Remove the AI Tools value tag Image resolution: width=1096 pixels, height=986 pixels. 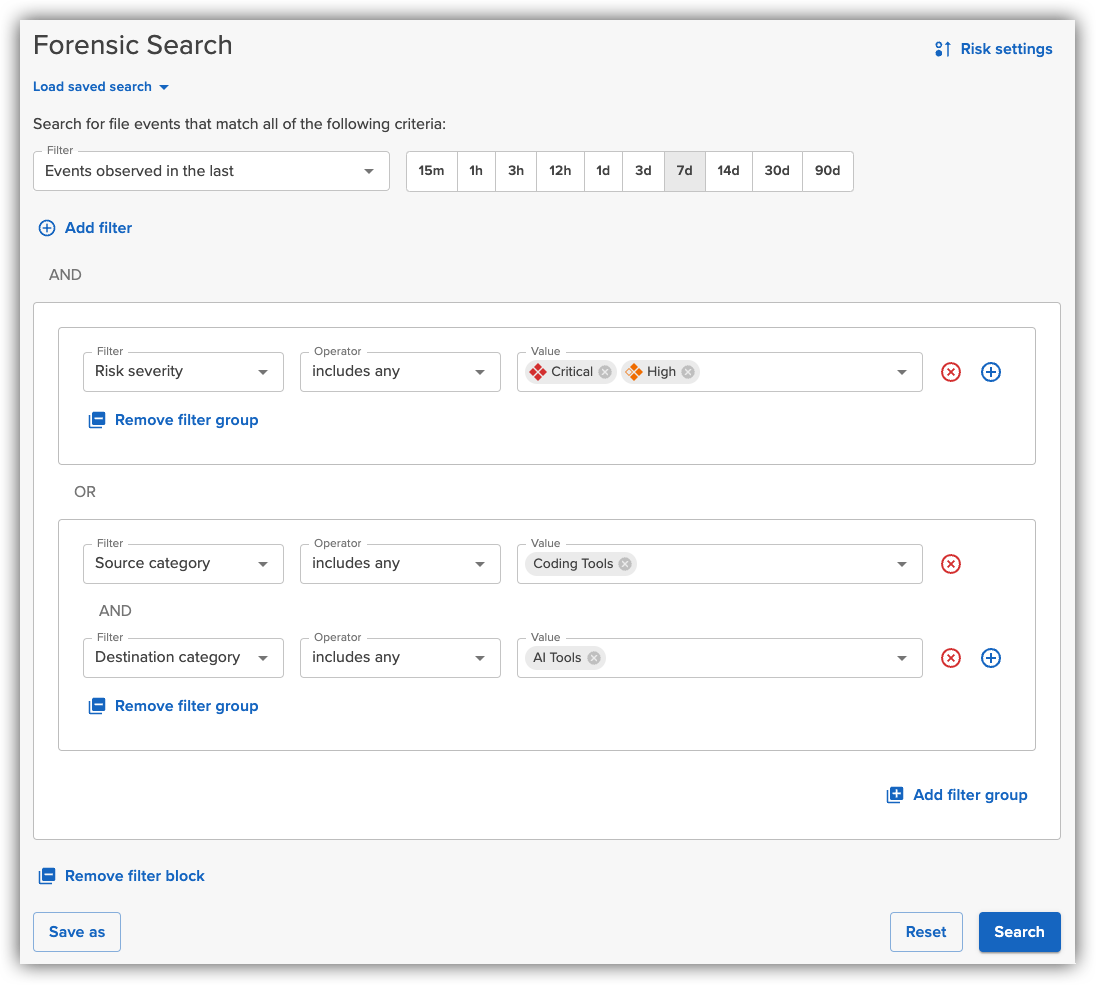click(x=594, y=657)
